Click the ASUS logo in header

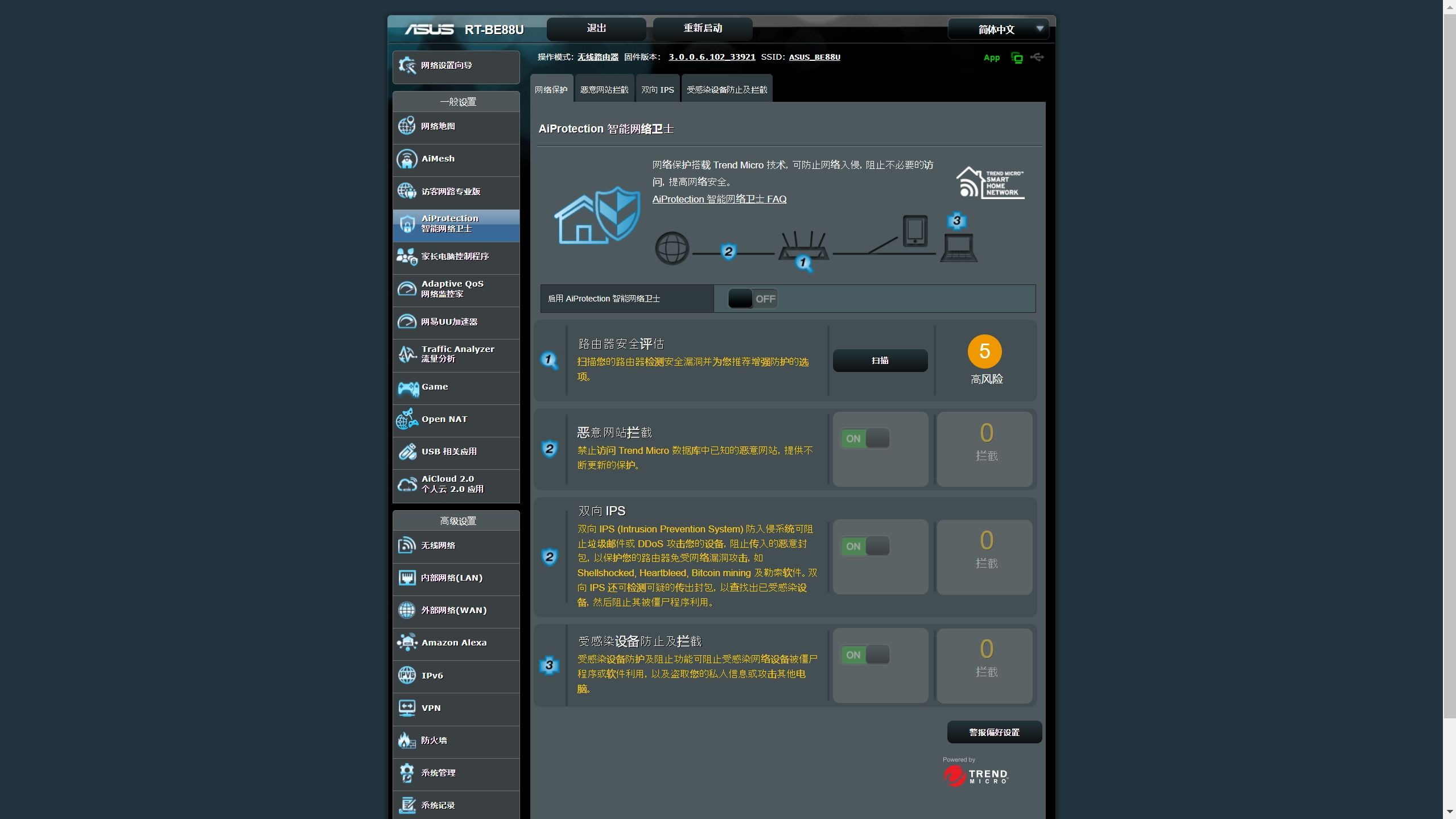pyautogui.click(x=429, y=29)
